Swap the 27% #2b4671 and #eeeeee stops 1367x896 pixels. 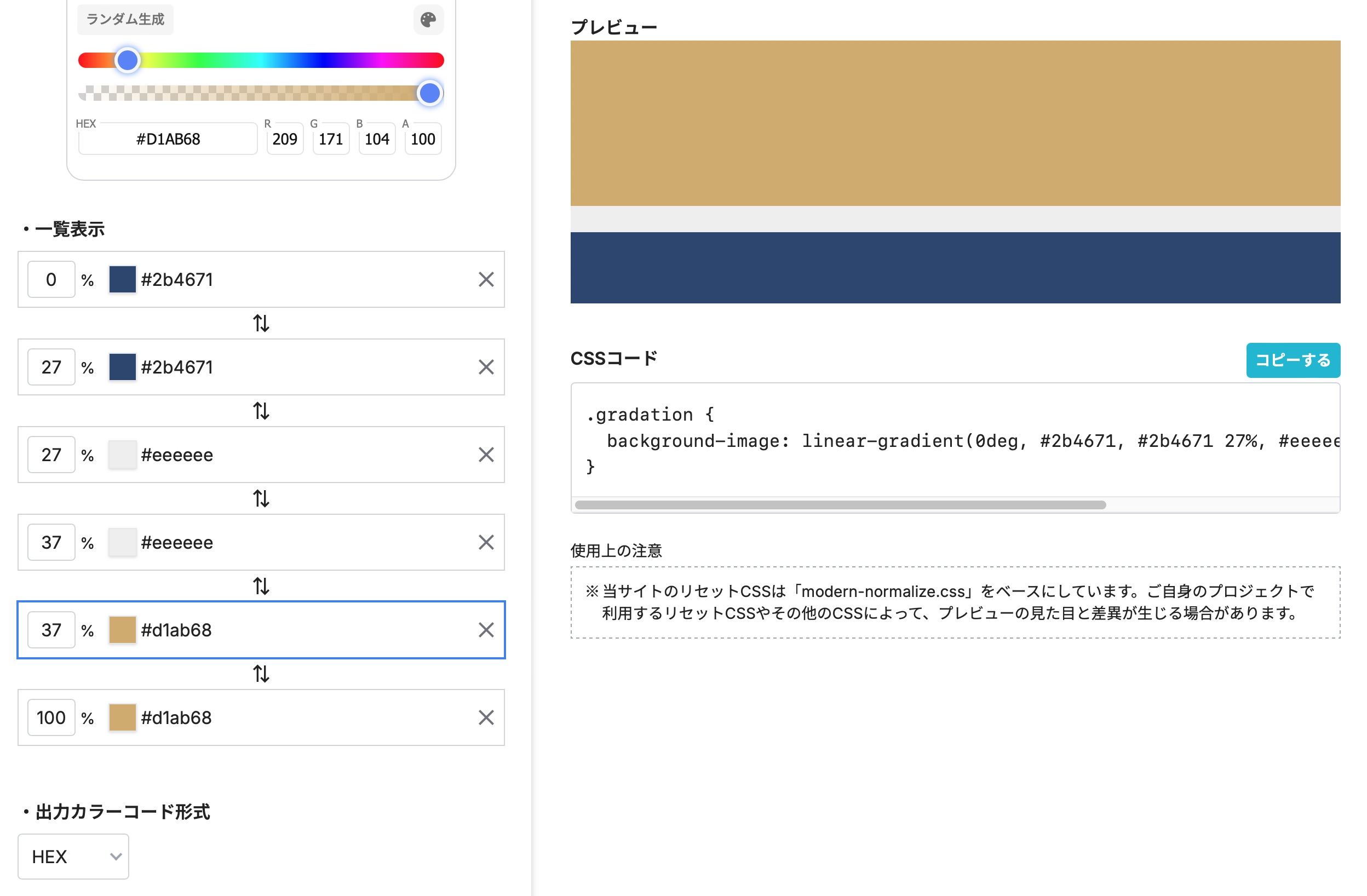(x=261, y=411)
